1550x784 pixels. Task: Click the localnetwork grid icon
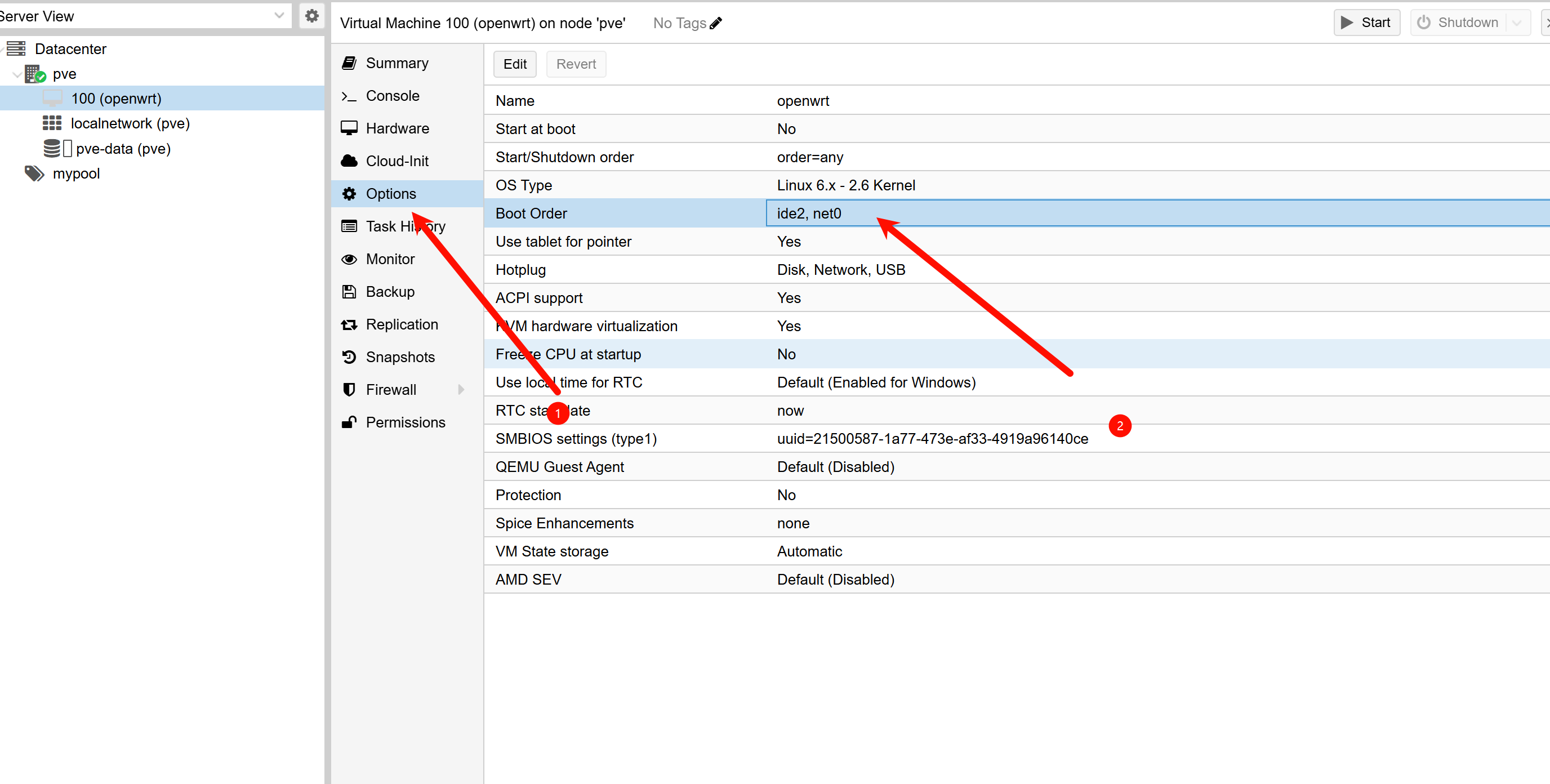tap(52, 123)
